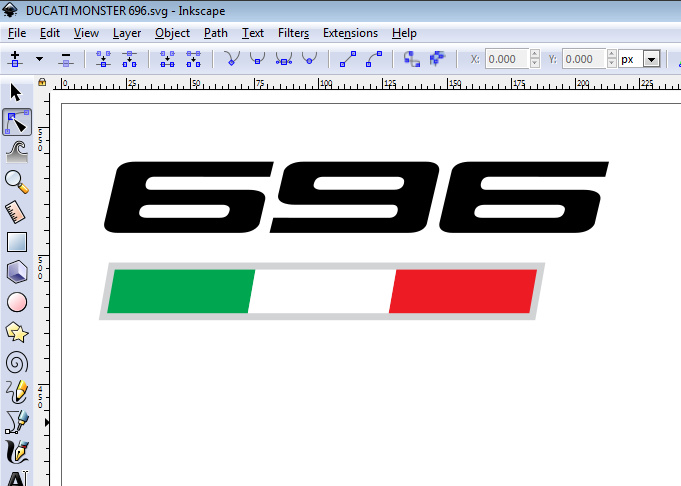Click the Insert new nodes plus icon
681x486 pixels.
(x=15, y=59)
